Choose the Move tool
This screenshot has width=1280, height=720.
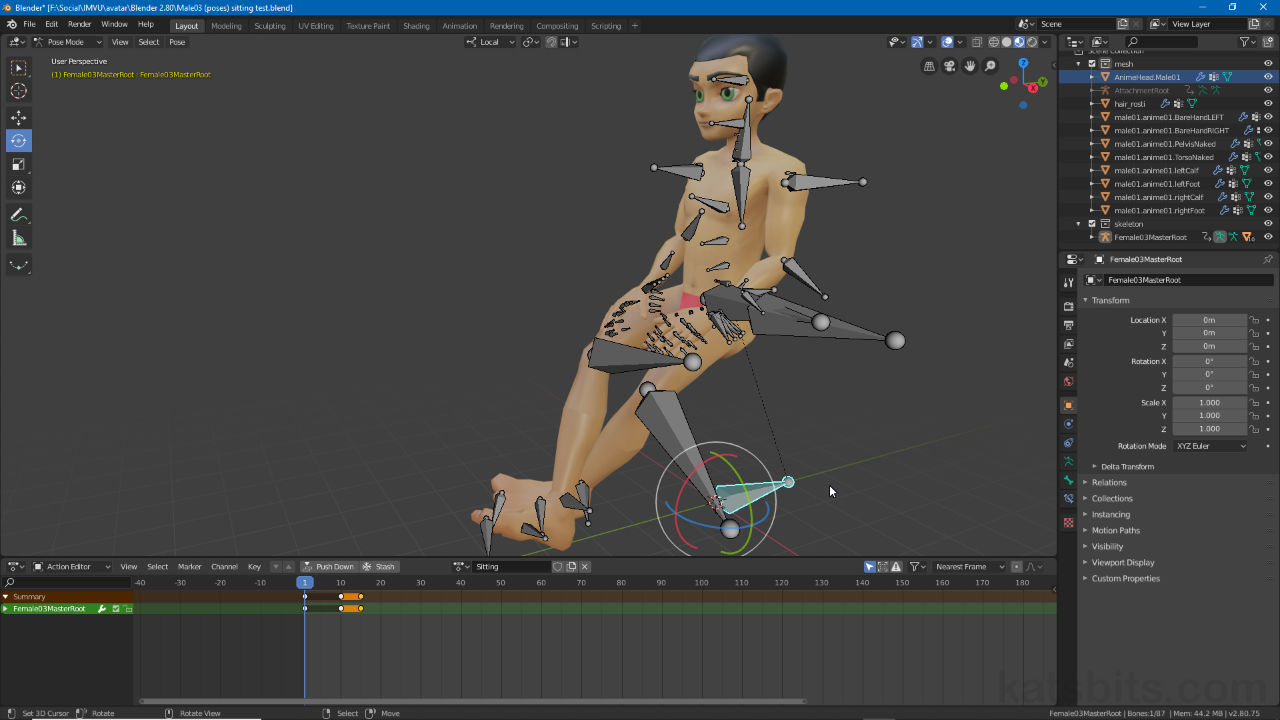coord(19,117)
